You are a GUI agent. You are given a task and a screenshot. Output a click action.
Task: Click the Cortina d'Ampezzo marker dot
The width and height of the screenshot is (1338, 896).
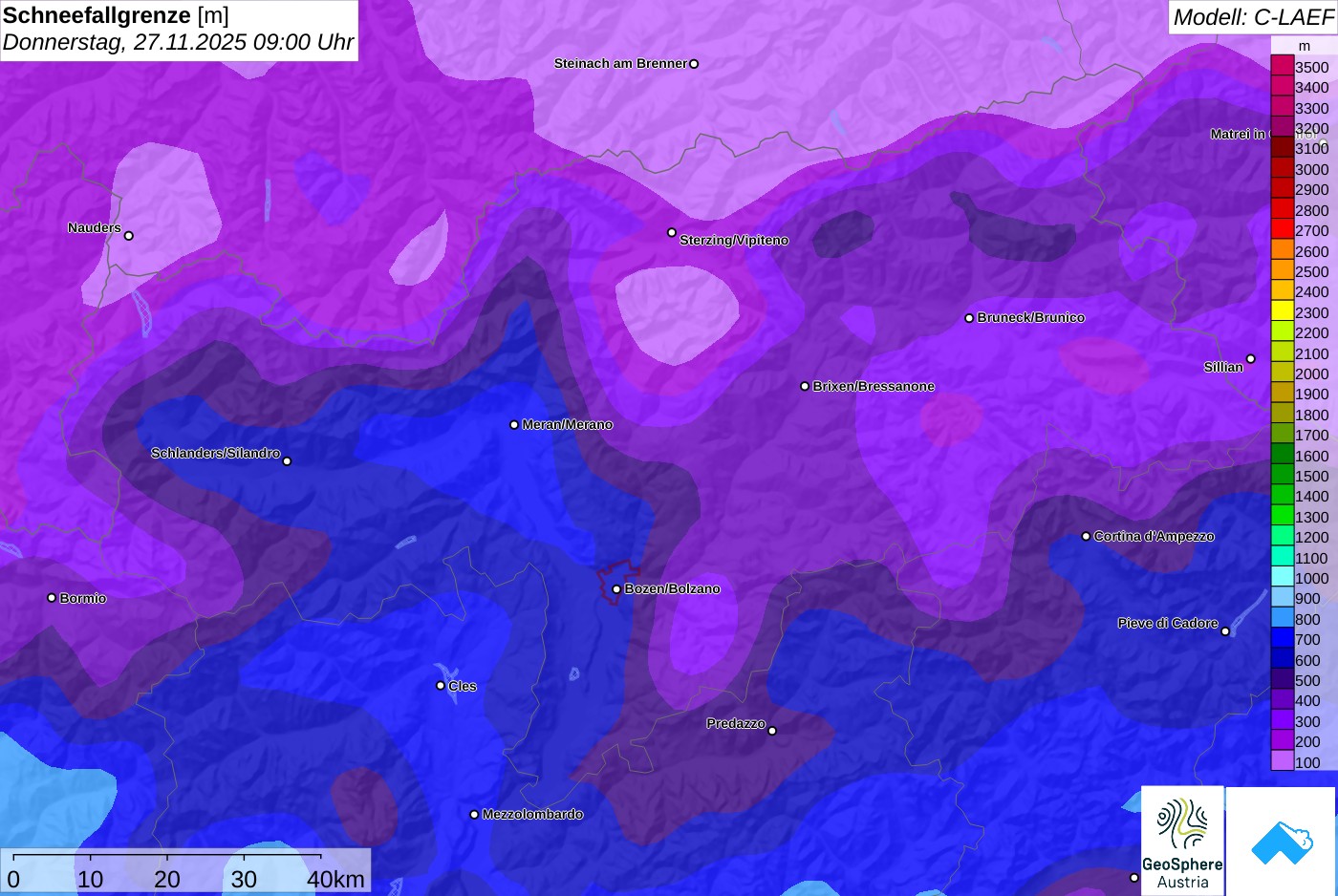1086,537
